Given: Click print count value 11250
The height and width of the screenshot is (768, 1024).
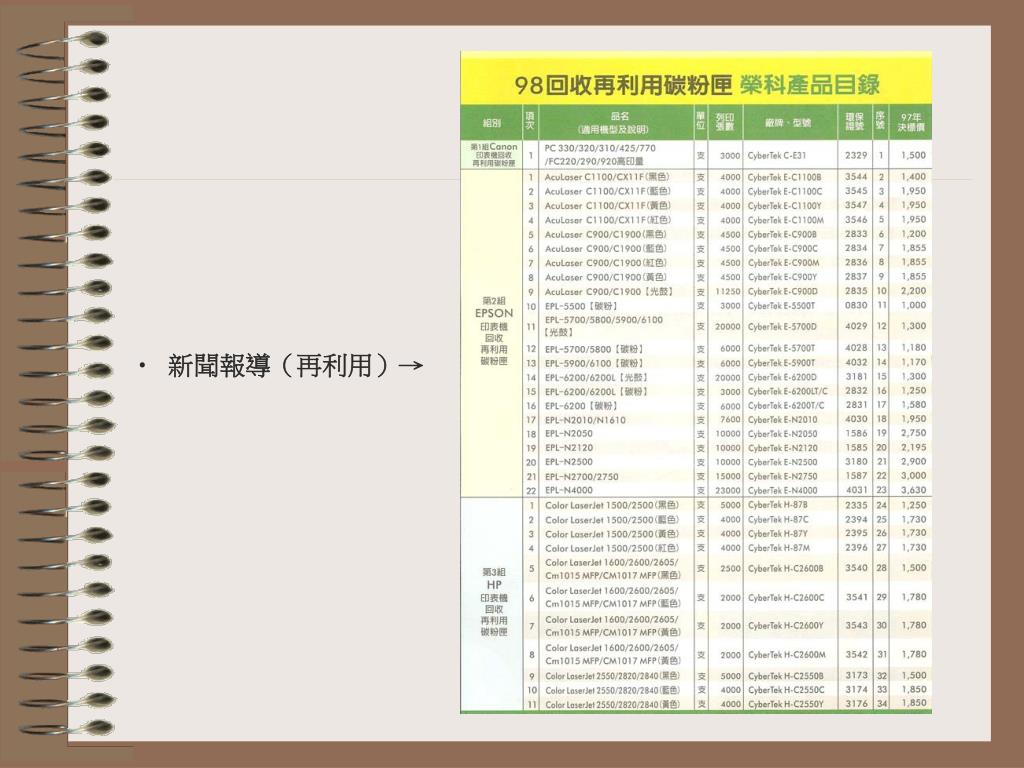Looking at the screenshot, I should tap(728, 292).
